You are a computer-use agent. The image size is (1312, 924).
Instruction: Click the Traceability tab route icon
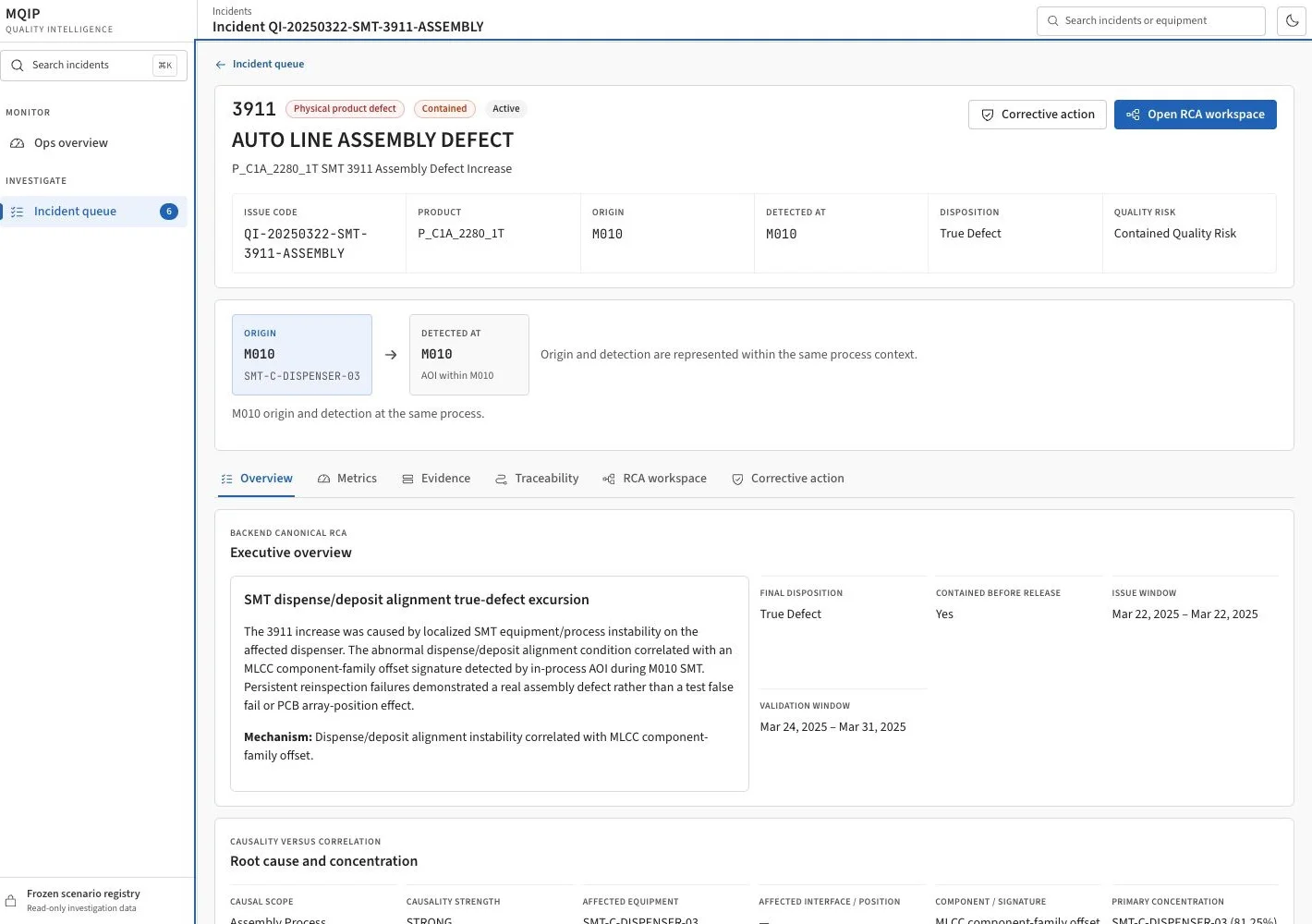coord(502,480)
